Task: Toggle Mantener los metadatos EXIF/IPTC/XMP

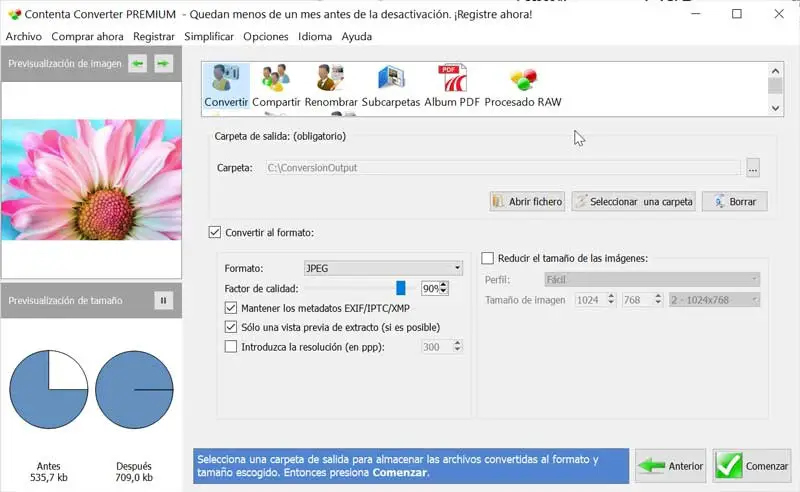Action: tap(231, 308)
